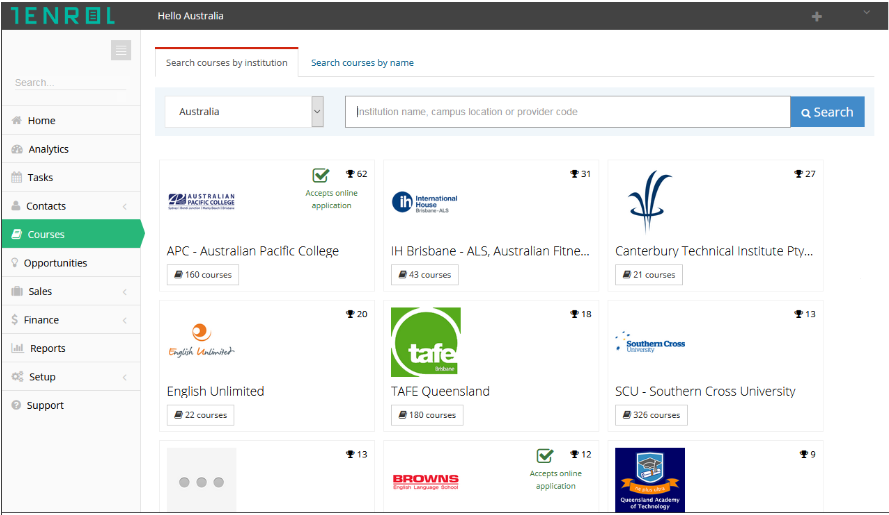Click the 22 courses button
The image size is (889, 515).
point(201,415)
